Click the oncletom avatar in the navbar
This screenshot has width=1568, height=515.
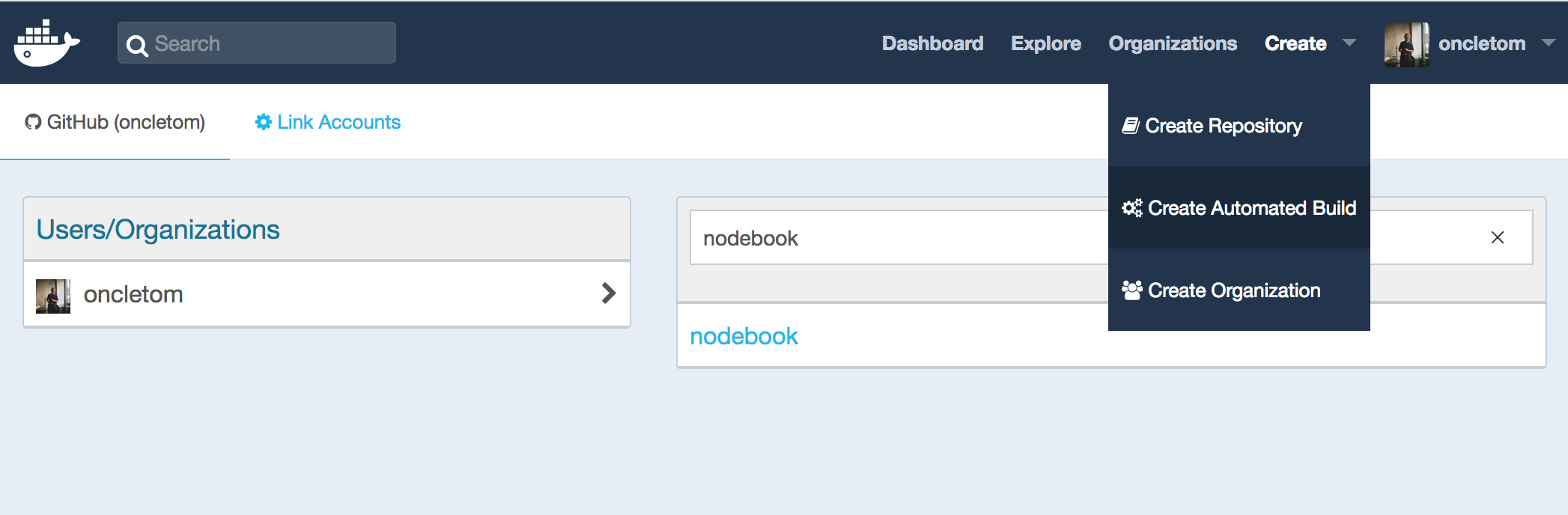(x=1406, y=43)
